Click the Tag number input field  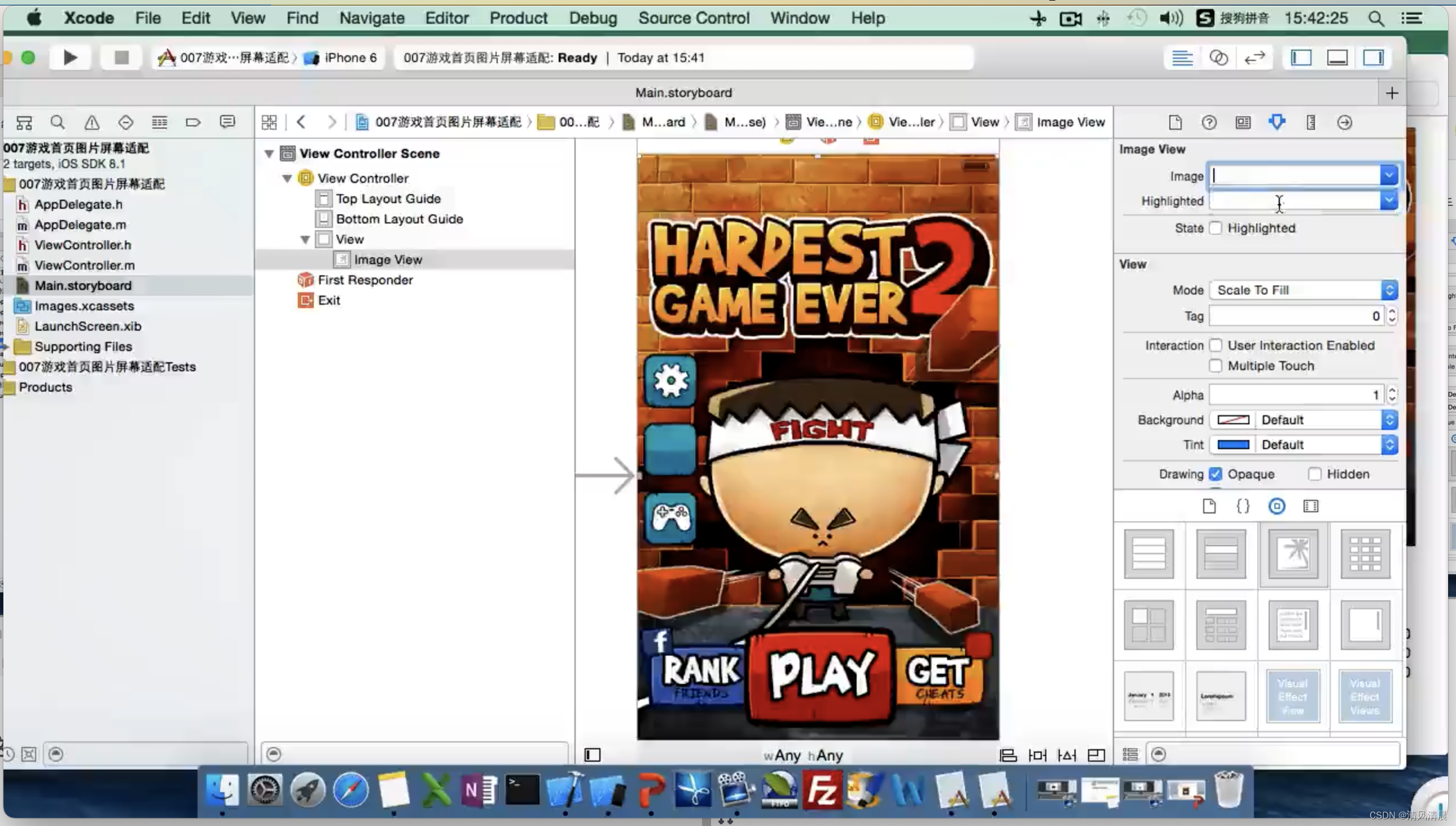pos(1296,316)
